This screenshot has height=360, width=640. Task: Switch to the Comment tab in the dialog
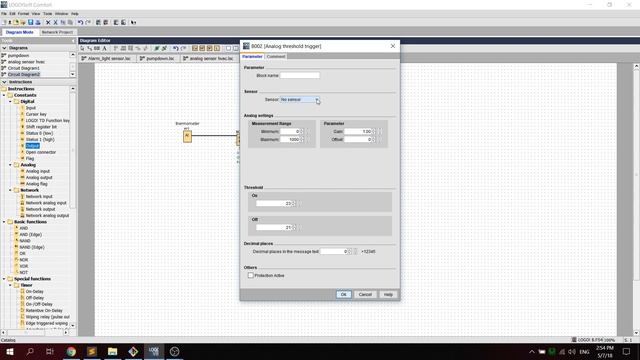(276, 57)
